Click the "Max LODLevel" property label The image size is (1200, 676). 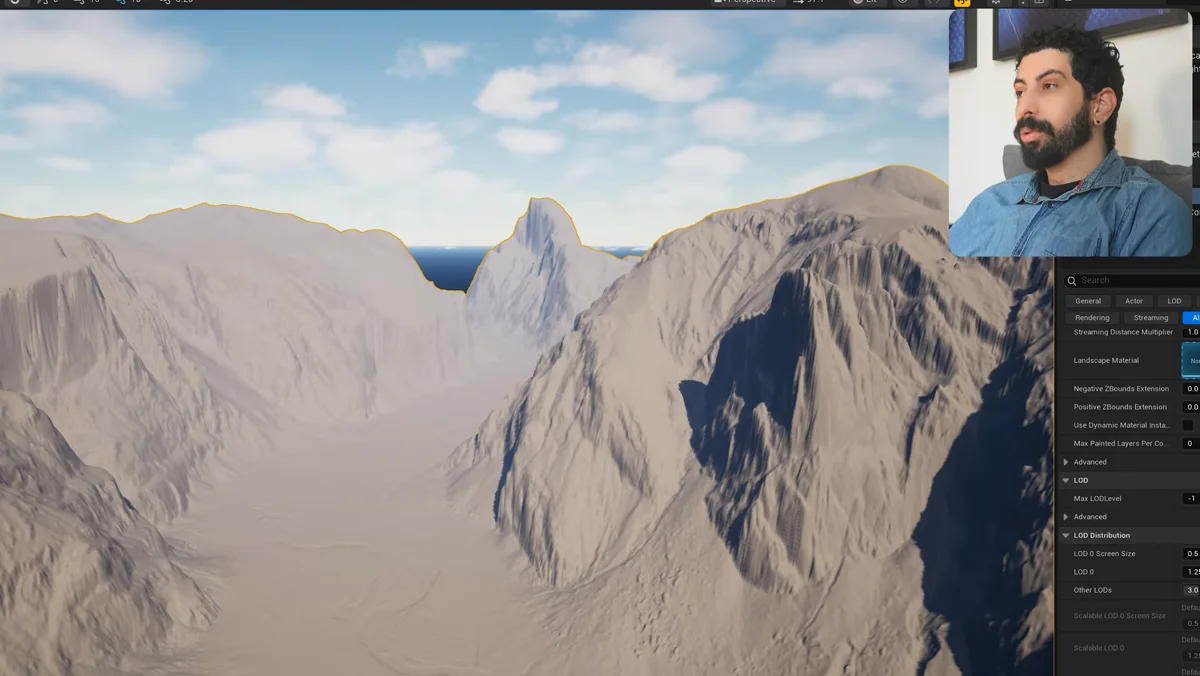click(x=1097, y=498)
